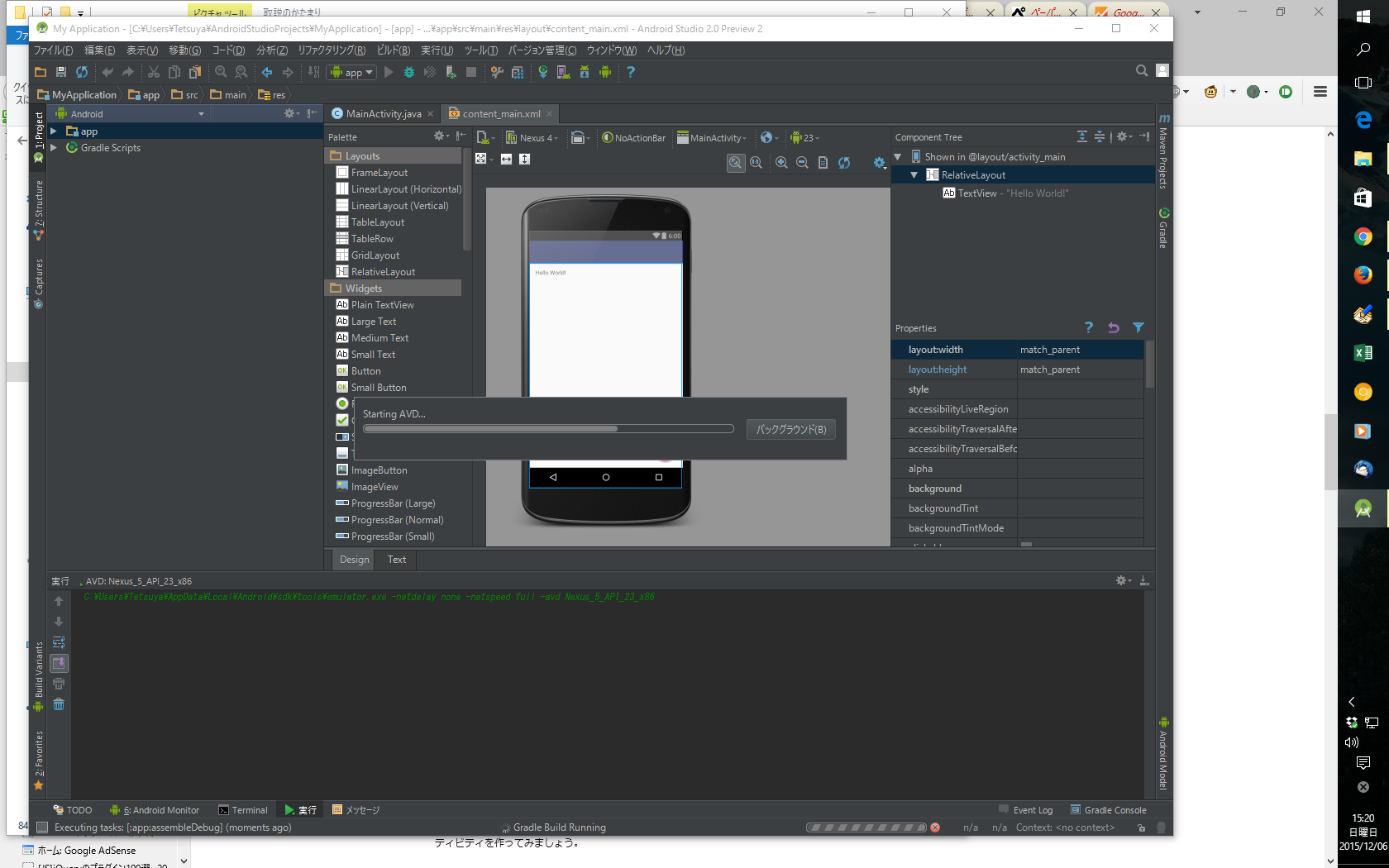Open the ツール(T) menu
1389x868 pixels.
(481, 50)
